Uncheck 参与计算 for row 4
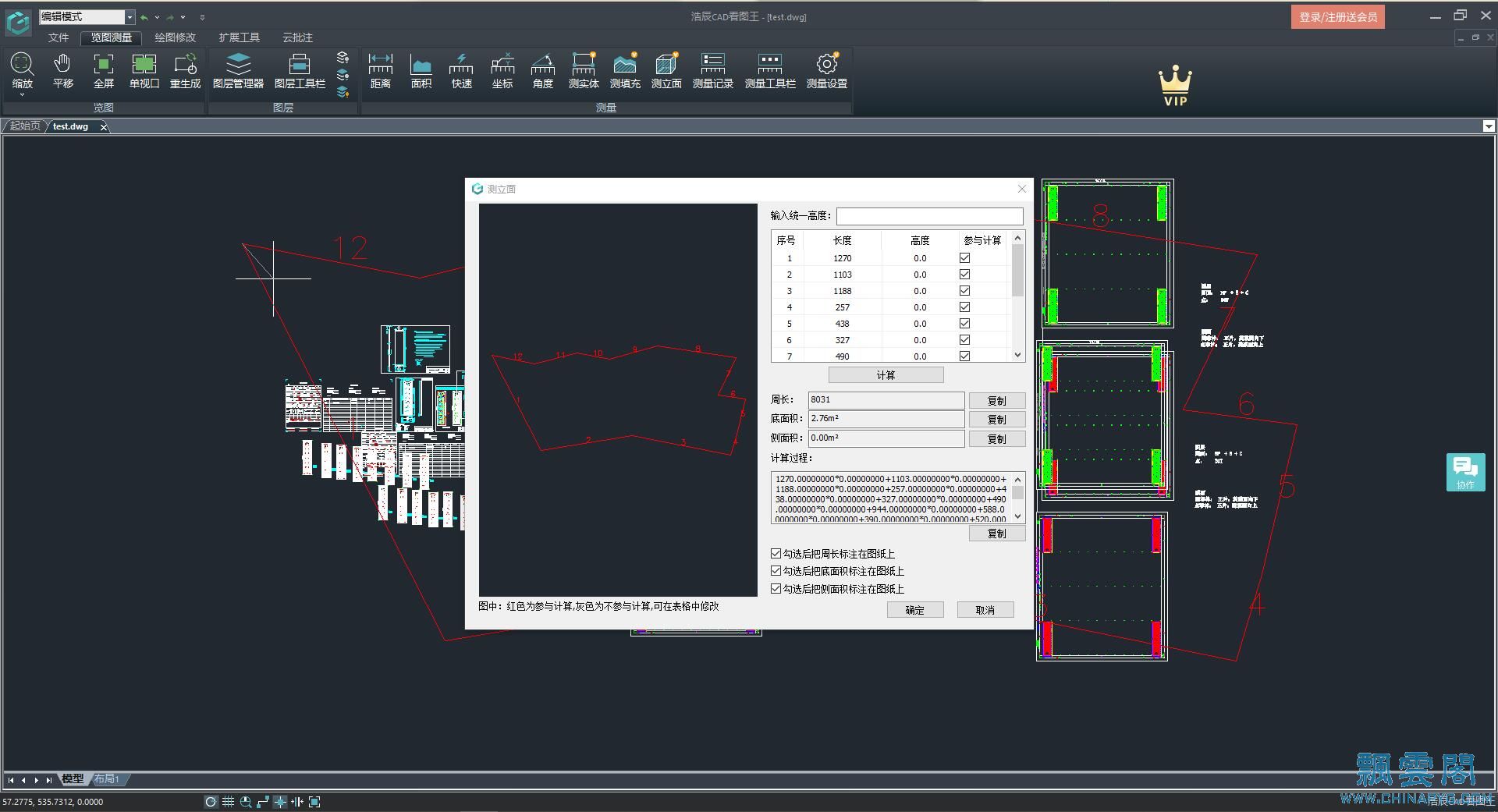The height and width of the screenshot is (812, 1498). 964,307
